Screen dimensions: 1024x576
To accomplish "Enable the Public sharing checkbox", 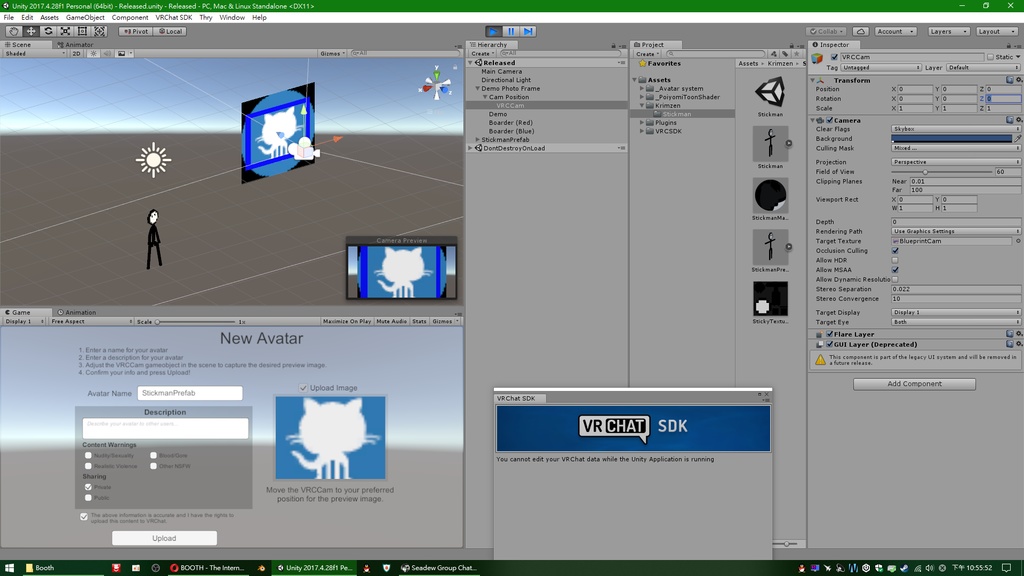I will pos(88,497).
